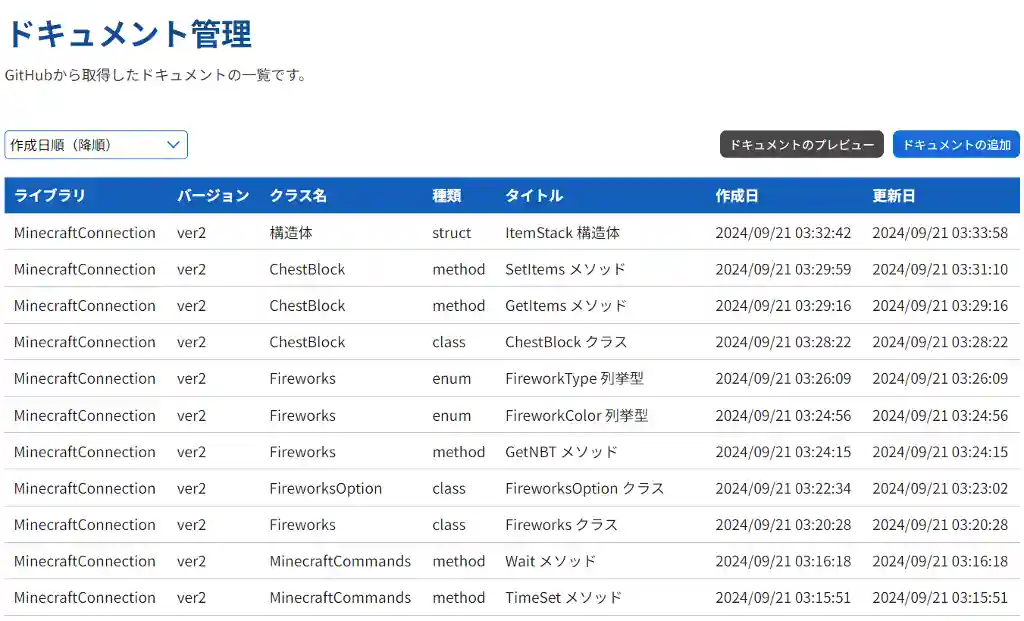Click the 作成日 column header
This screenshot has width=1024, height=621.
(737, 195)
